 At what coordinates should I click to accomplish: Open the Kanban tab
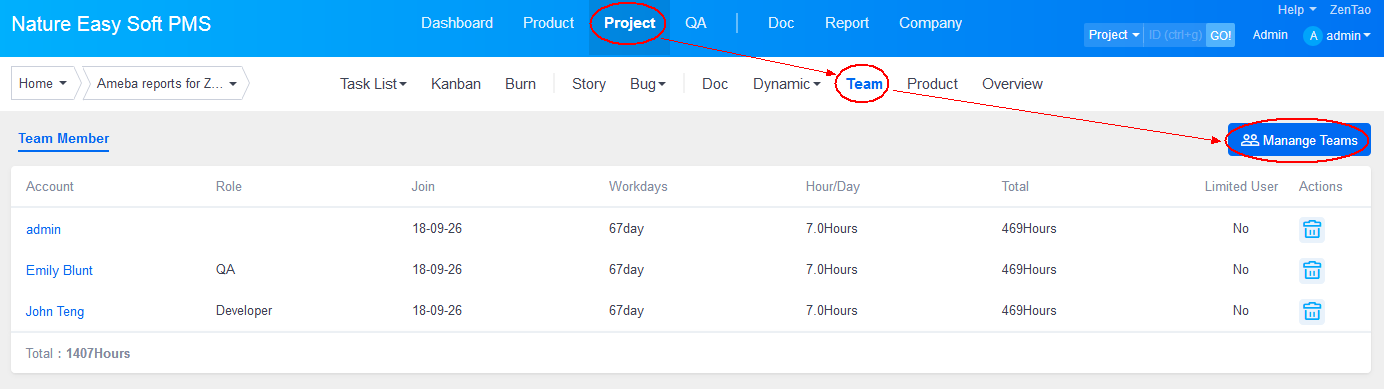456,84
